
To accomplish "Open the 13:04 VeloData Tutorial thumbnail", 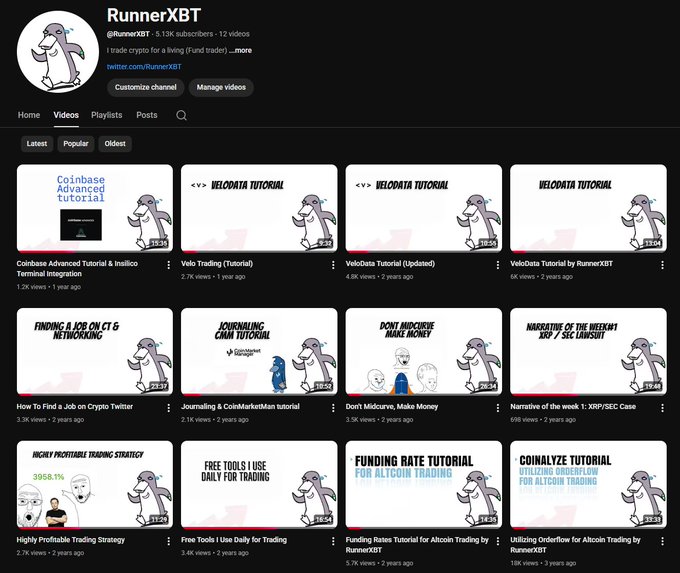I will (588, 208).
